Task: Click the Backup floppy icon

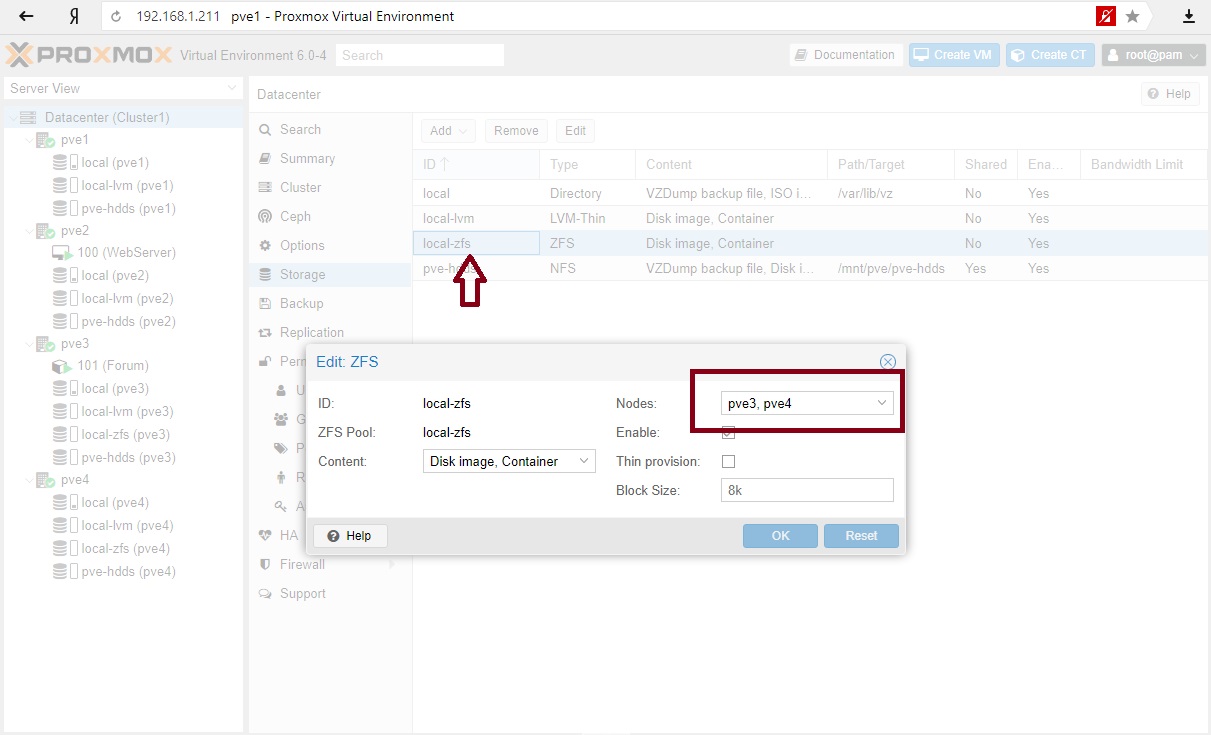Action: click(x=265, y=304)
